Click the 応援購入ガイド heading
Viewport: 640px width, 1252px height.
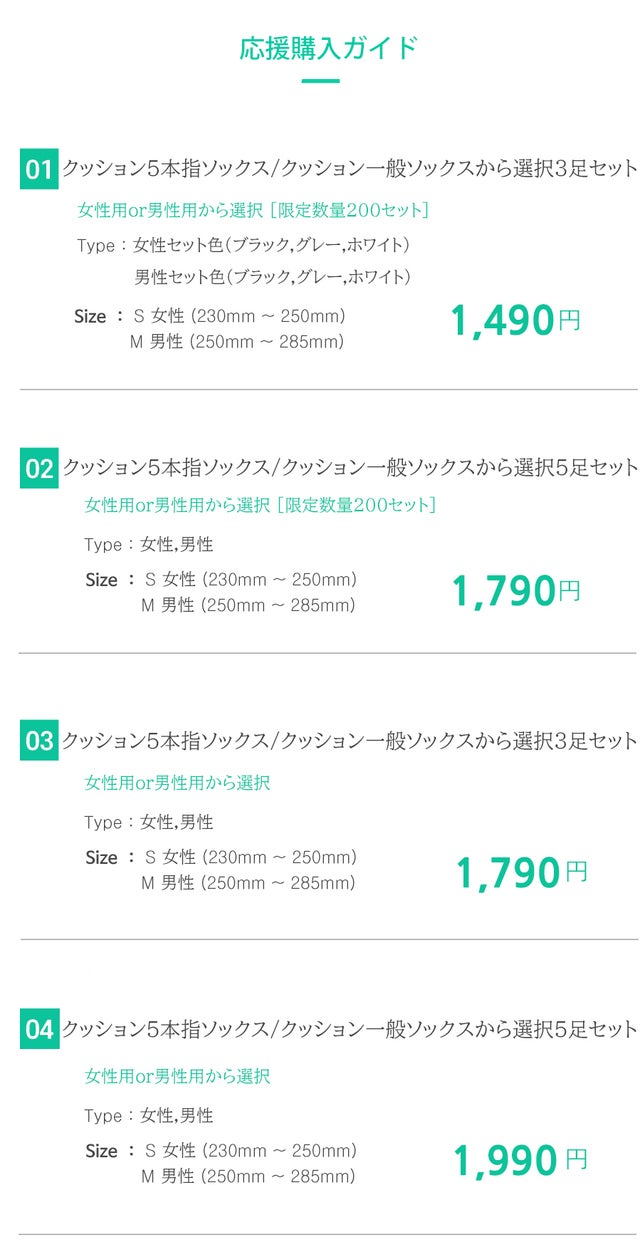pos(329,48)
